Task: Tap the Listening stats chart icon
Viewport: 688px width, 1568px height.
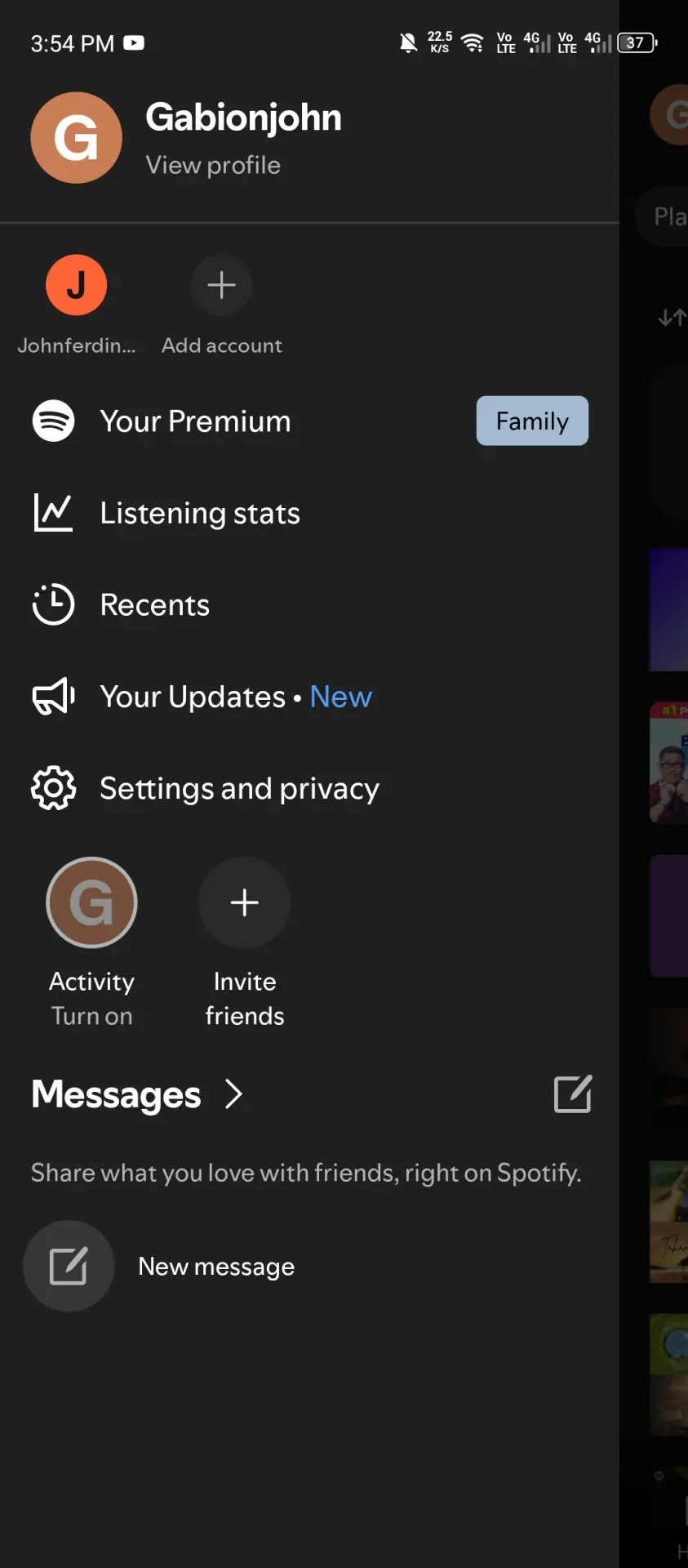Action: click(x=54, y=513)
